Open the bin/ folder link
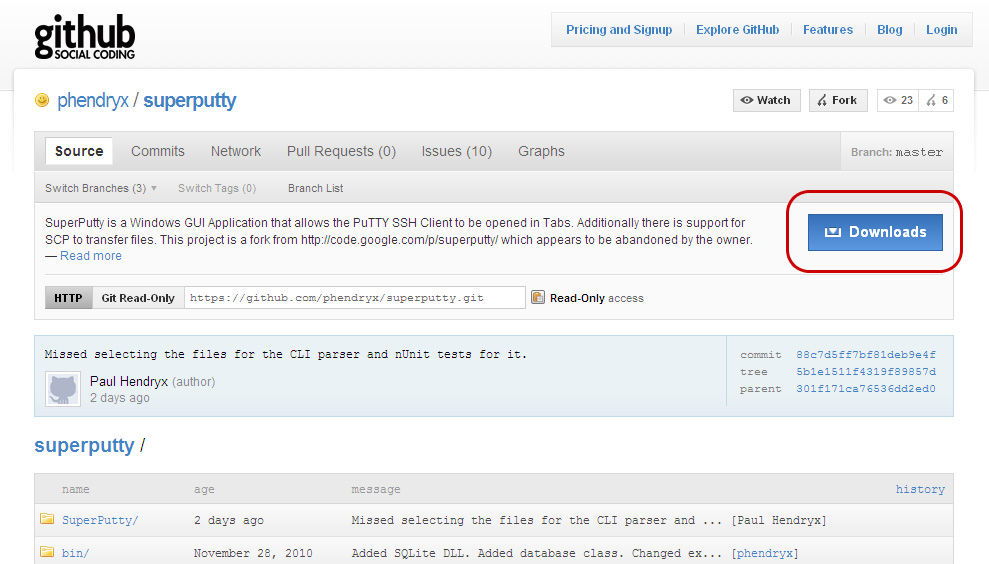 (75, 553)
